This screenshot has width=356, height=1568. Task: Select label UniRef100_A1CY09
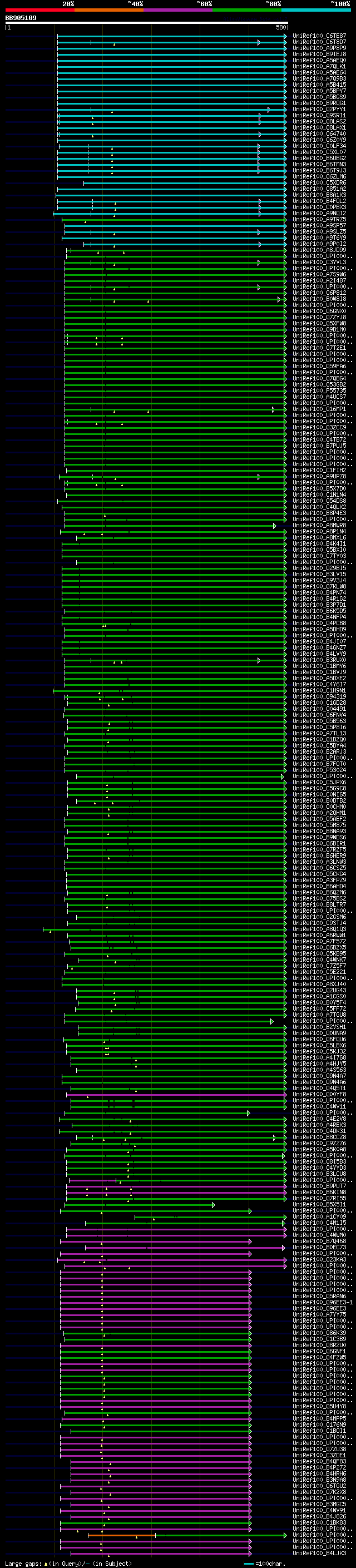click(319, 1217)
